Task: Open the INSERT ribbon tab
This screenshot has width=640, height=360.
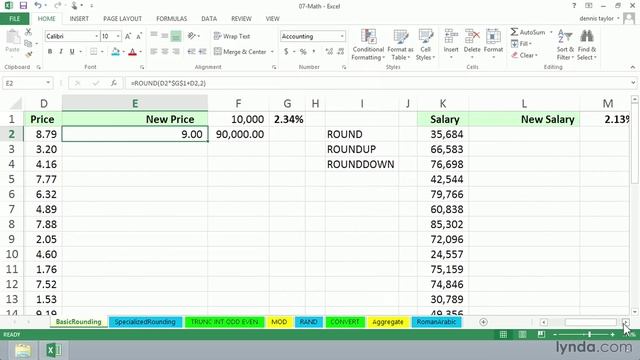Action: [x=79, y=19]
